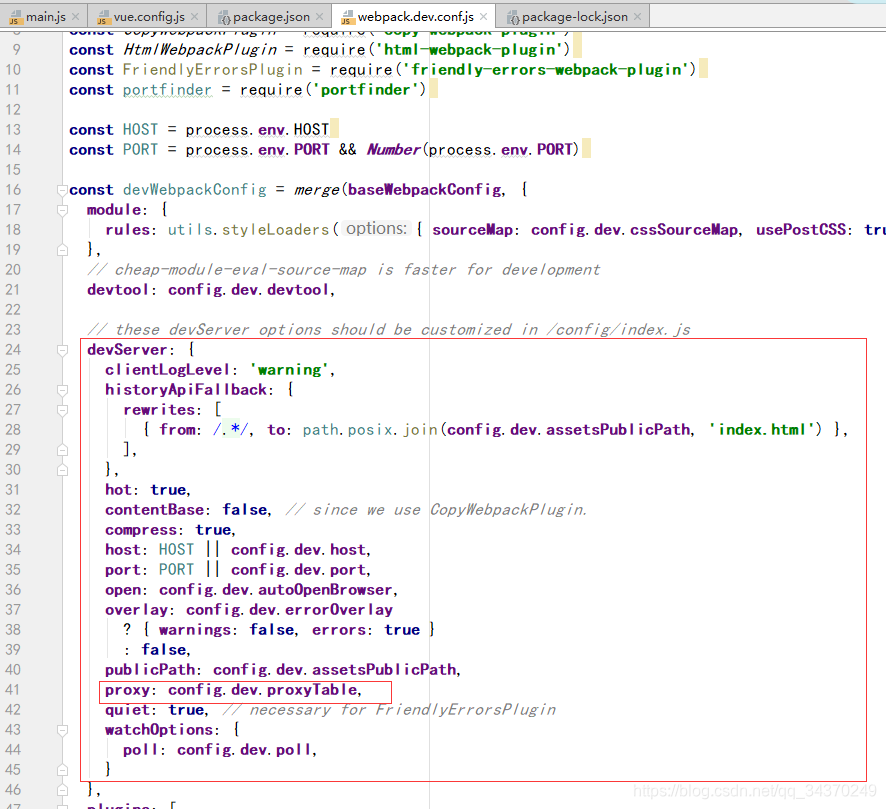Click the 'merge' function call on line 16
This screenshot has height=809, width=886.
(316, 190)
